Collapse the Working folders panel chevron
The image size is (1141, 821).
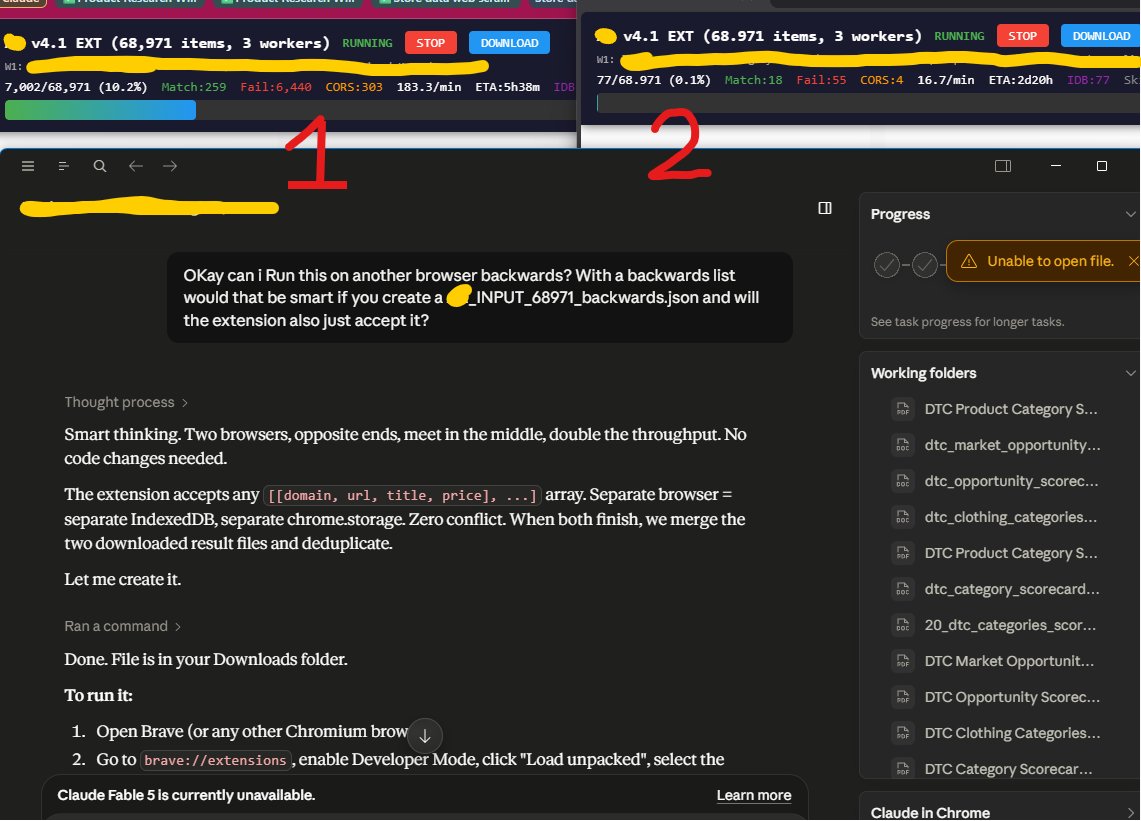tap(1130, 373)
